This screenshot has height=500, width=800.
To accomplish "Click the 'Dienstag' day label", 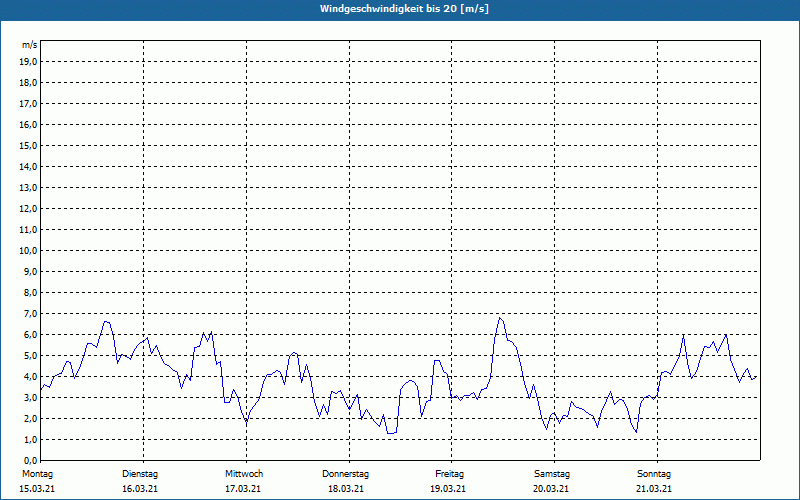I will (x=140, y=474).
